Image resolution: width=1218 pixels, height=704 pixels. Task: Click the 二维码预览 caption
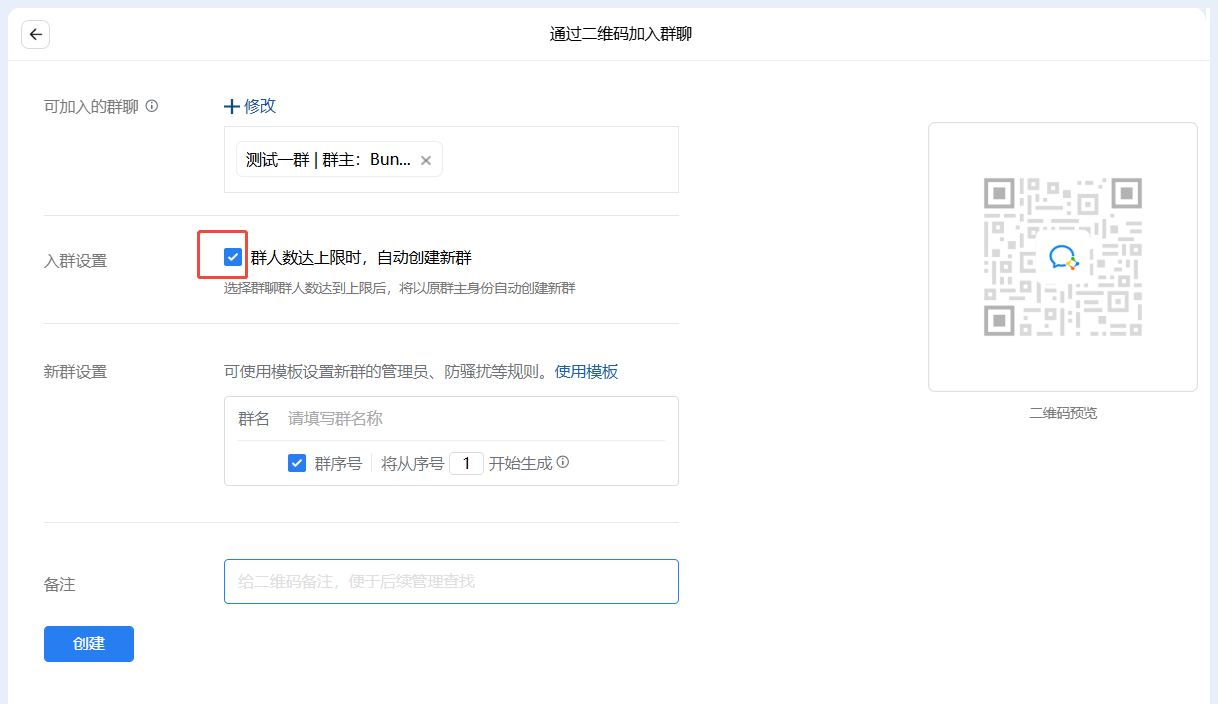pos(1063,413)
